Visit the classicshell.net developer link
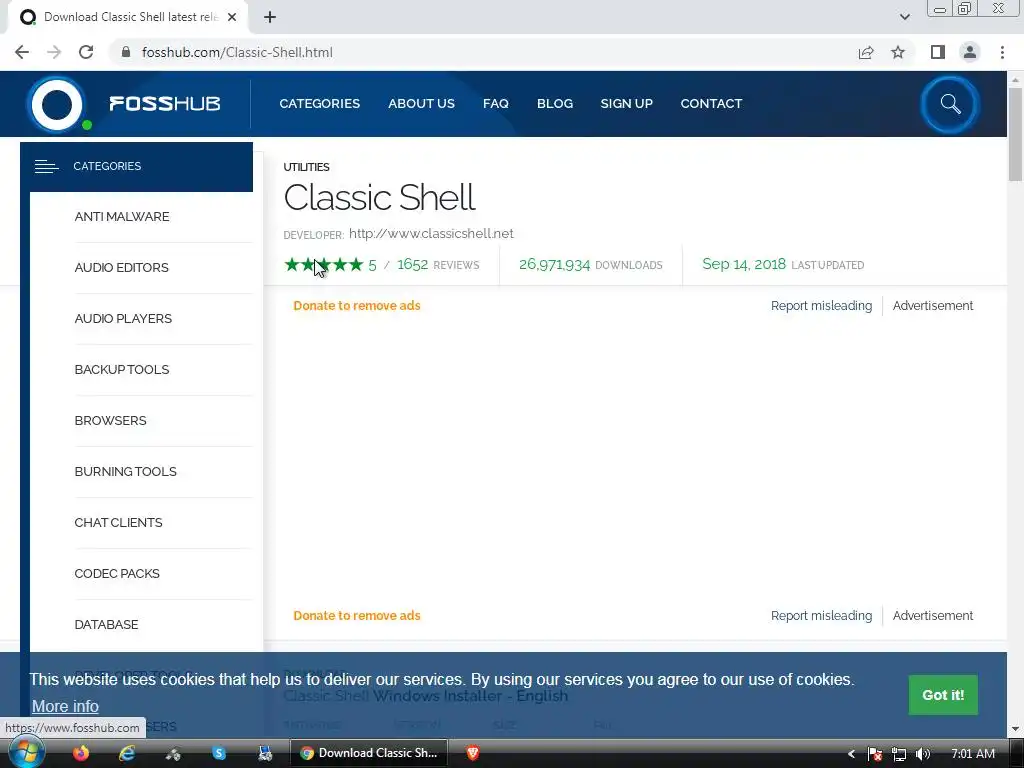Image resolution: width=1024 pixels, height=768 pixels. pyautogui.click(x=431, y=234)
